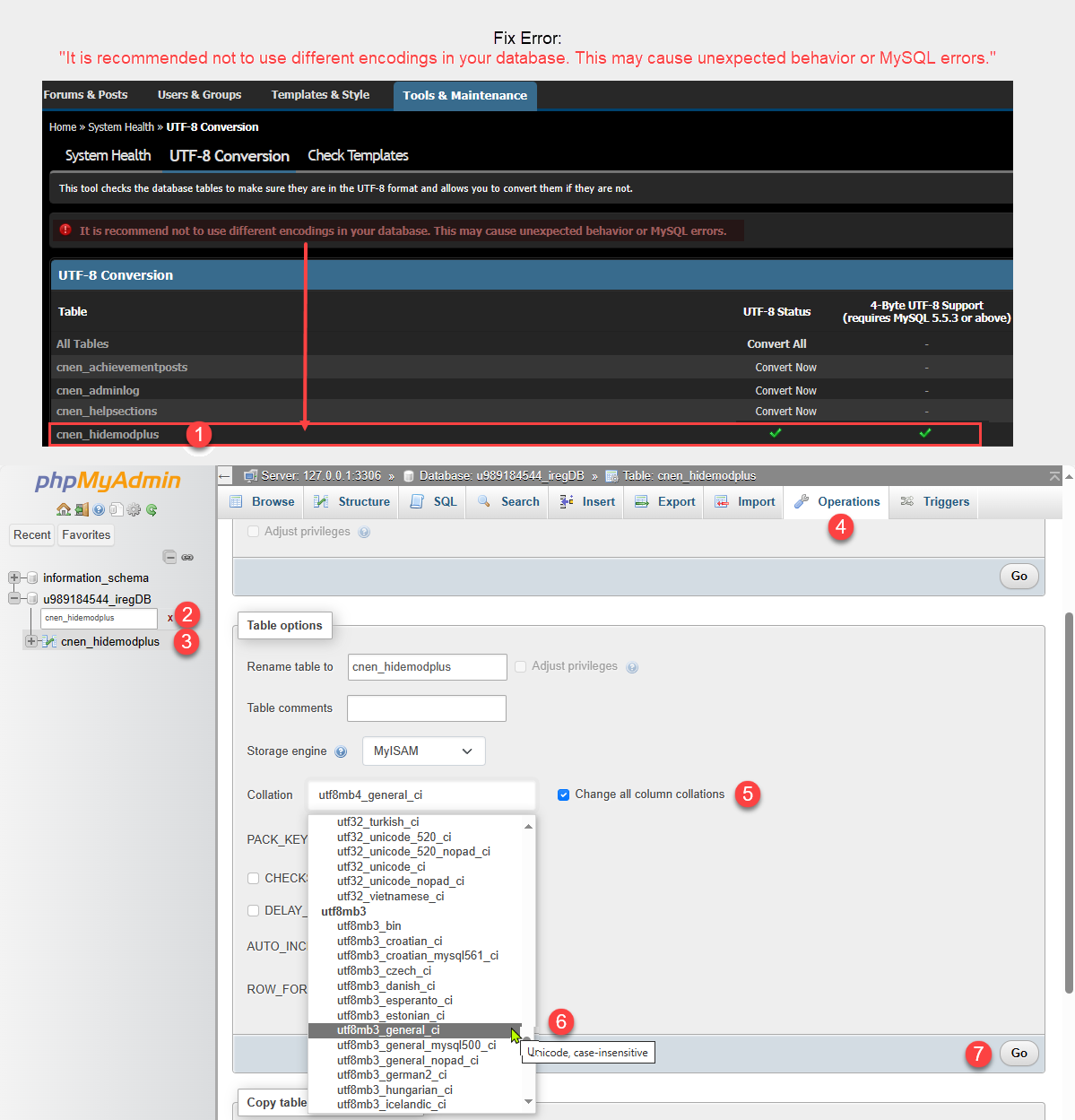Click the table icon beside cnen_hidemodplus in tree
Image resolution: width=1075 pixels, height=1120 pixels.
pyautogui.click(x=50, y=641)
